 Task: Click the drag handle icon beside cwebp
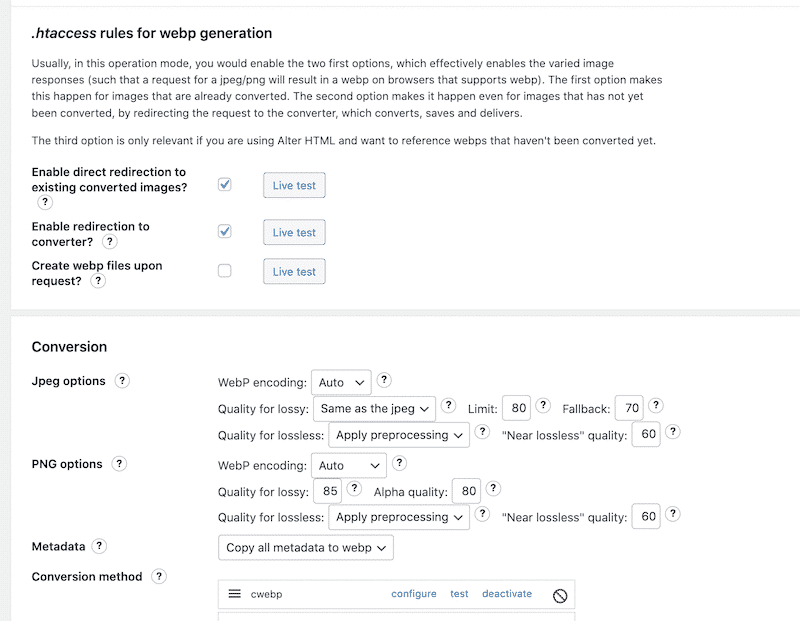click(236, 593)
